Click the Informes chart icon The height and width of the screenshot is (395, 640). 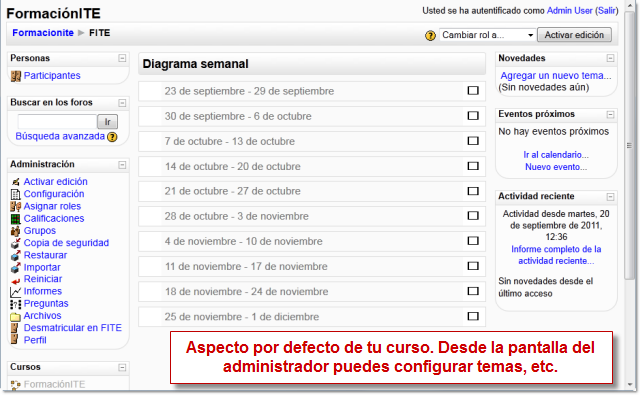[16, 291]
